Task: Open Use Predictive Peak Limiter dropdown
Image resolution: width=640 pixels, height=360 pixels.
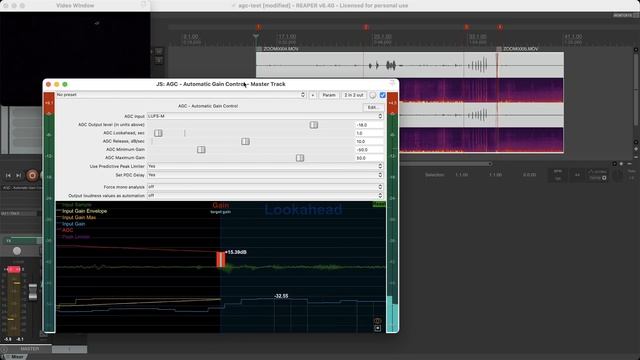Action: (265, 166)
